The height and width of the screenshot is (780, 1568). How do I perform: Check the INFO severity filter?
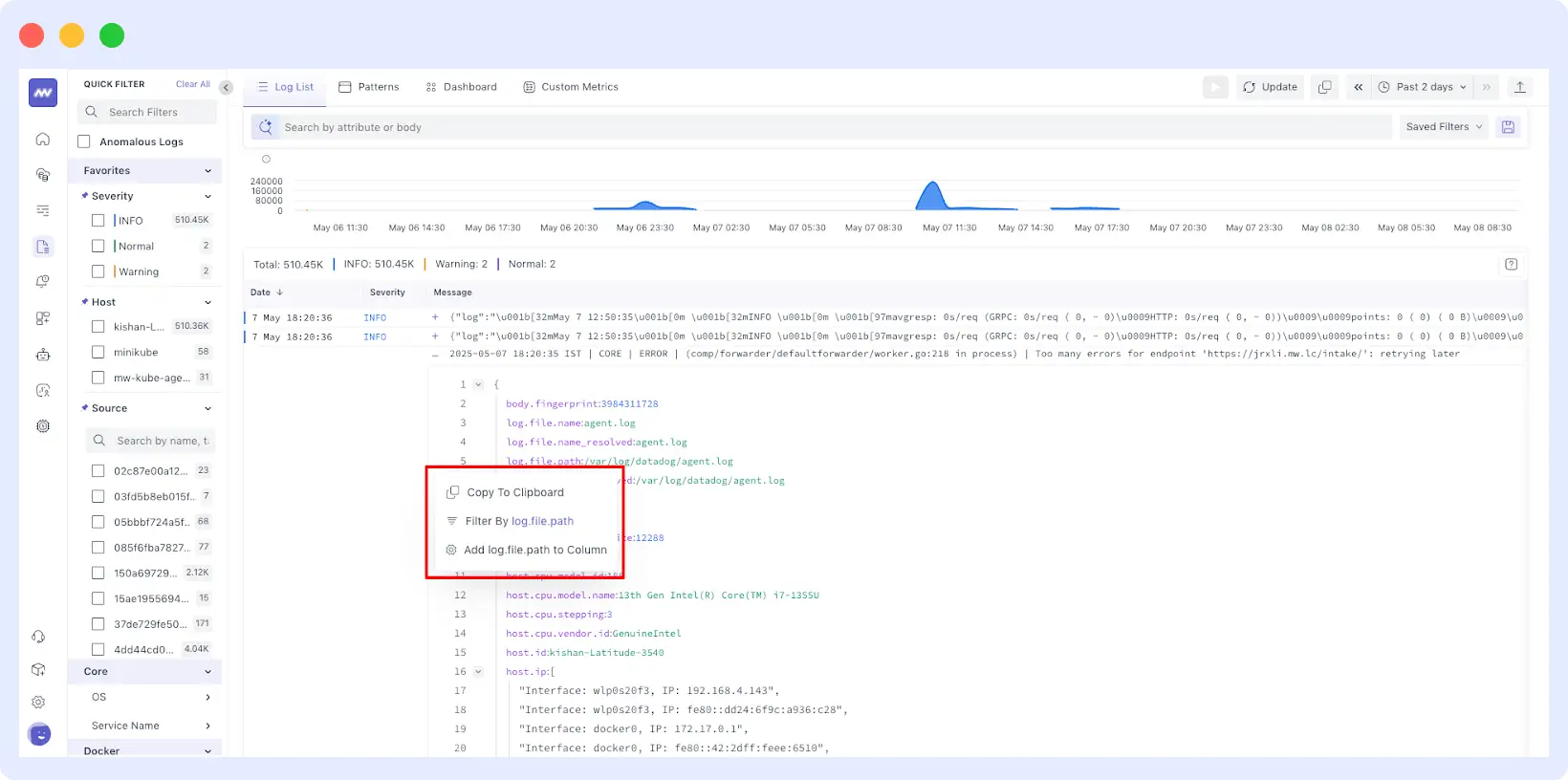(98, 220)
